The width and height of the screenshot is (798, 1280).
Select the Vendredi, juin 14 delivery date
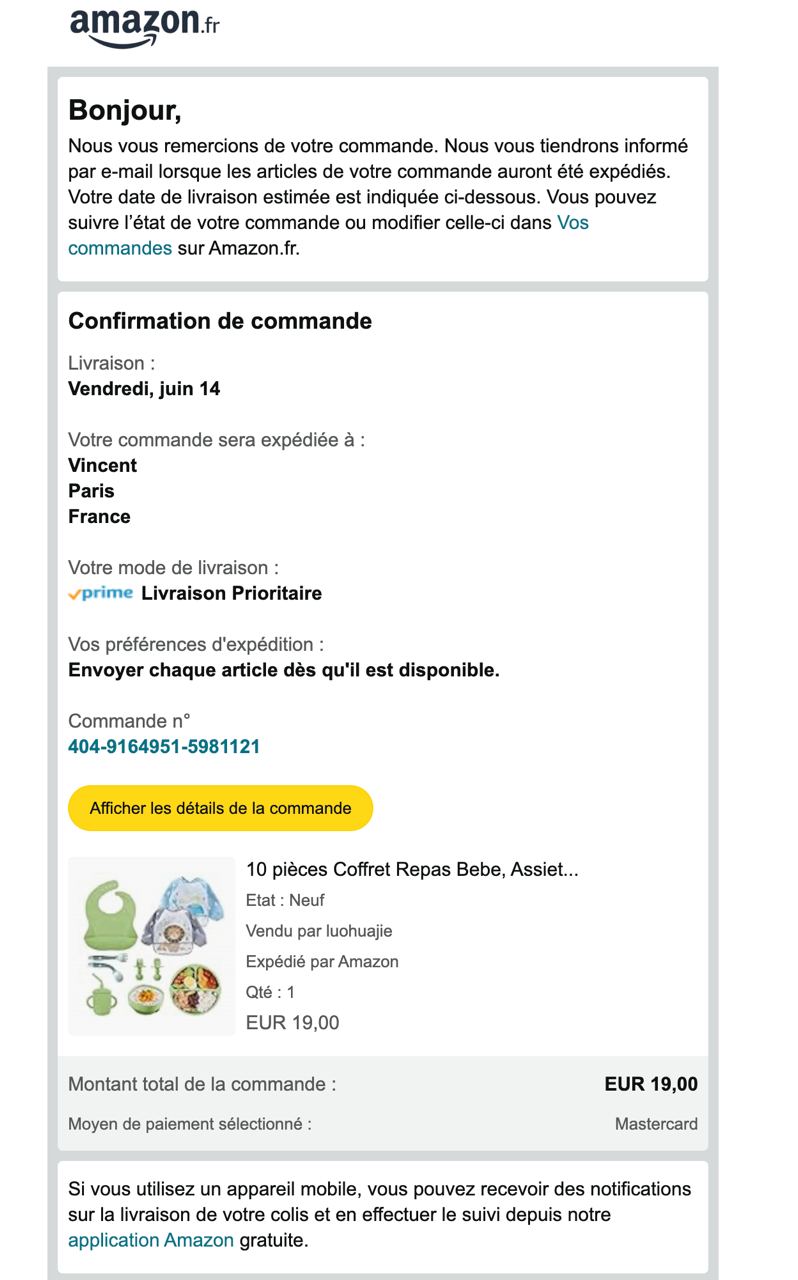(x=144, y=389)
